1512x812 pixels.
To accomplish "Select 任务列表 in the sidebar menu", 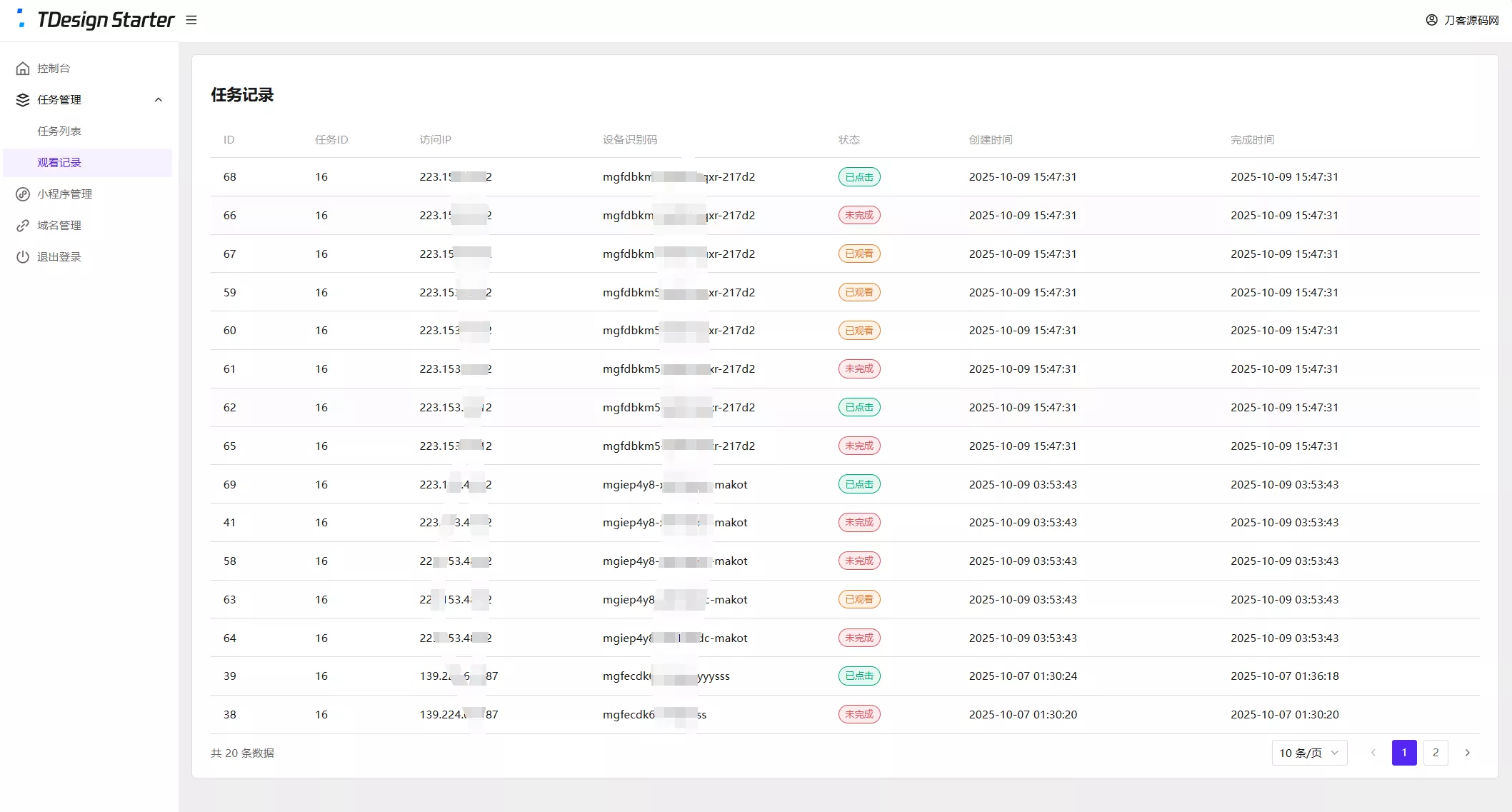I will (x=60, y=131).
